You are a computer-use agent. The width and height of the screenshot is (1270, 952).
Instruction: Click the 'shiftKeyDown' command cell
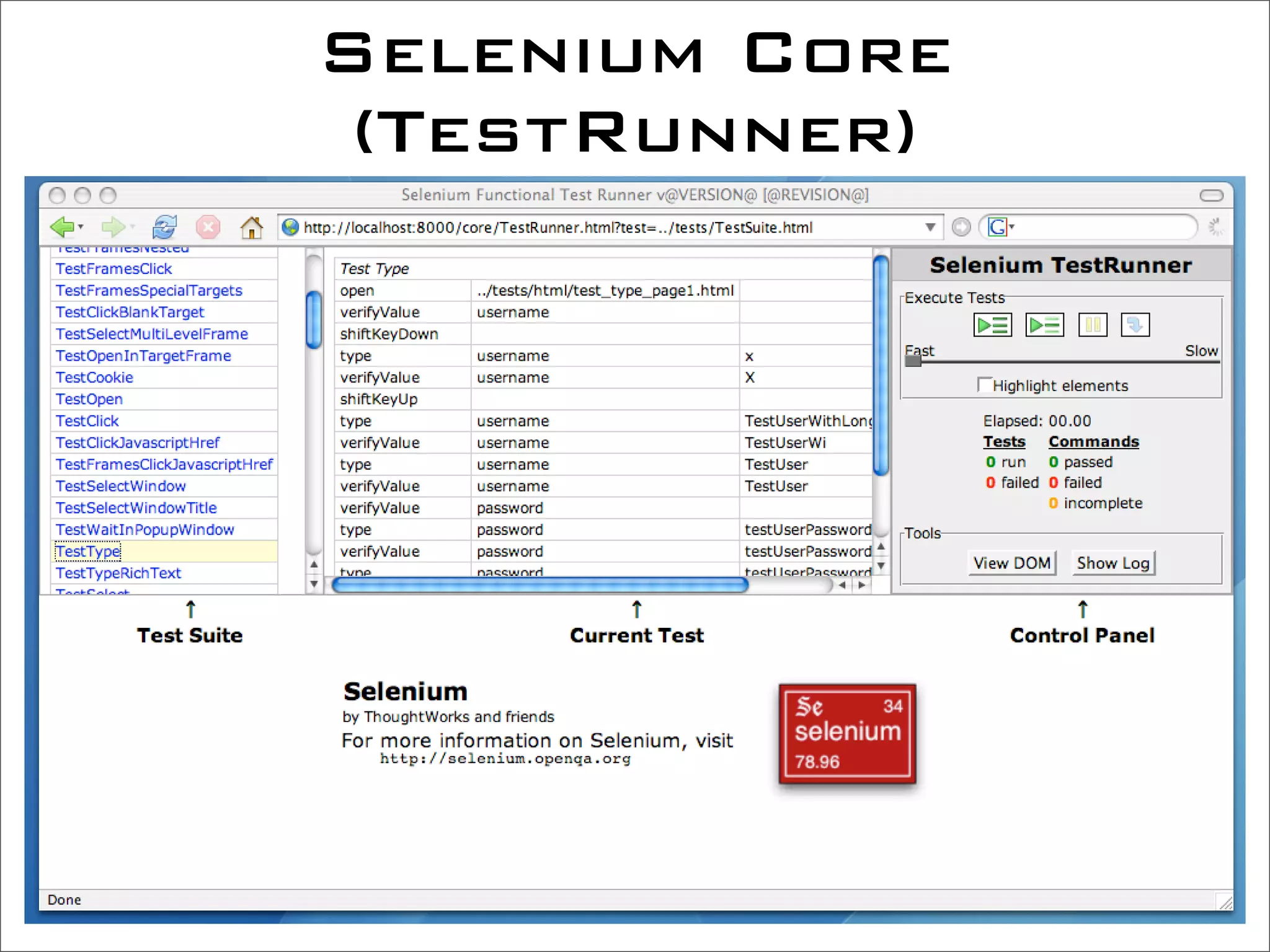(403, 334)
